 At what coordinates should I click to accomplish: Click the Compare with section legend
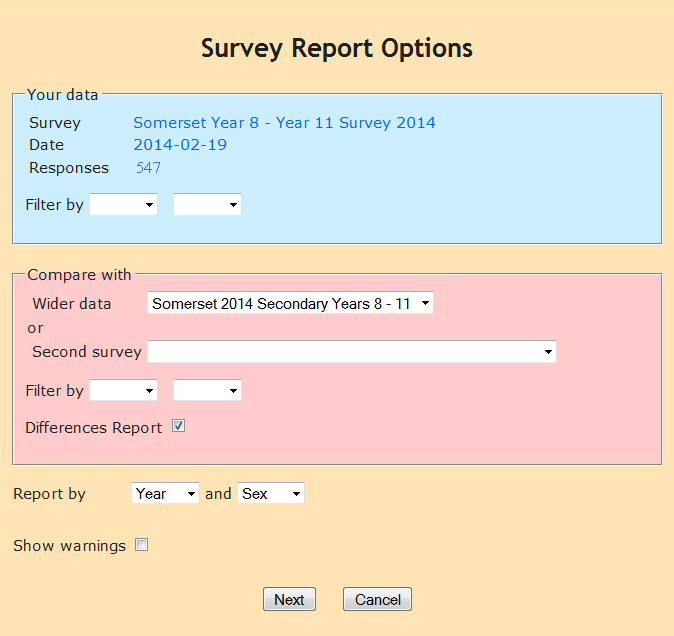[79, 274]
